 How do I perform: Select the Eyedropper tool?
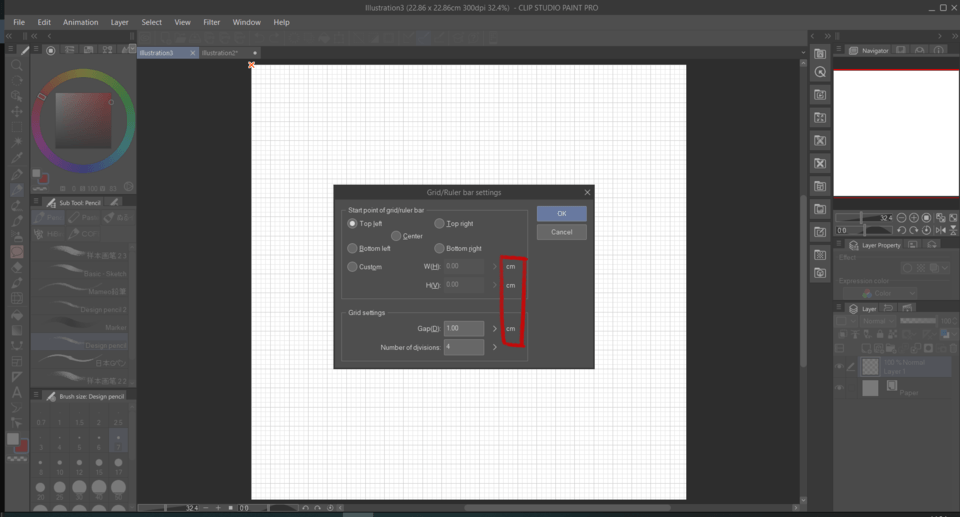[17, 158]
